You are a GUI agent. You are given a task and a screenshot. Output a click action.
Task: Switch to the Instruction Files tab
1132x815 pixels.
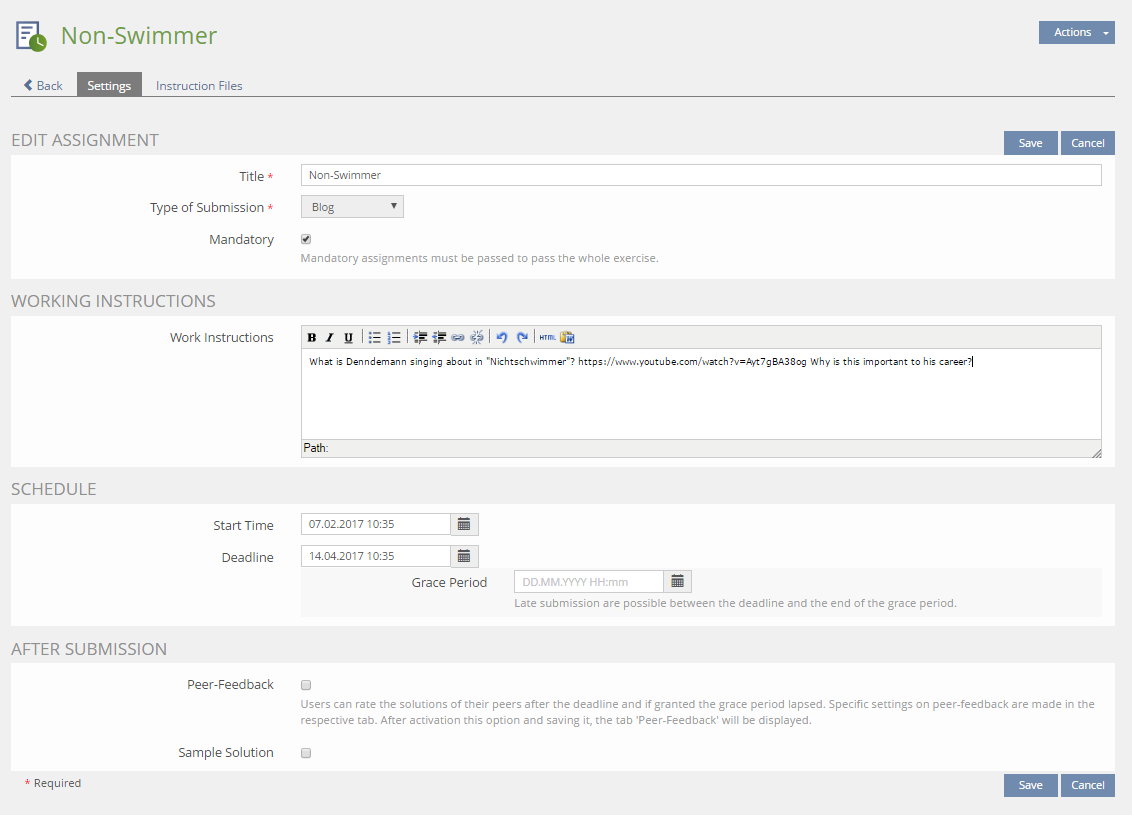(x=199, y=85)
